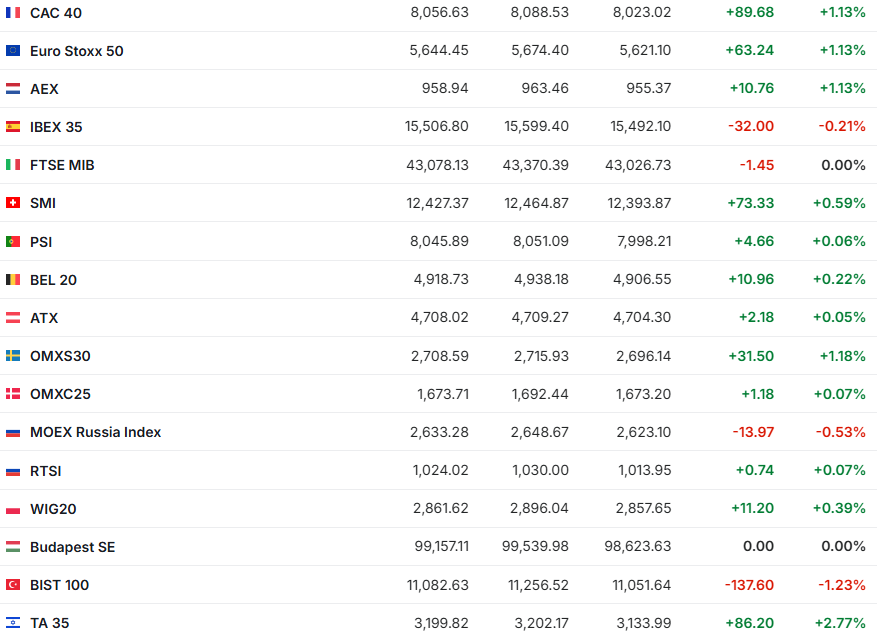
Task: Click the EU flag icon beside Euro Stoxx 50
Action: pyautogui.click(x=13, y=51)
